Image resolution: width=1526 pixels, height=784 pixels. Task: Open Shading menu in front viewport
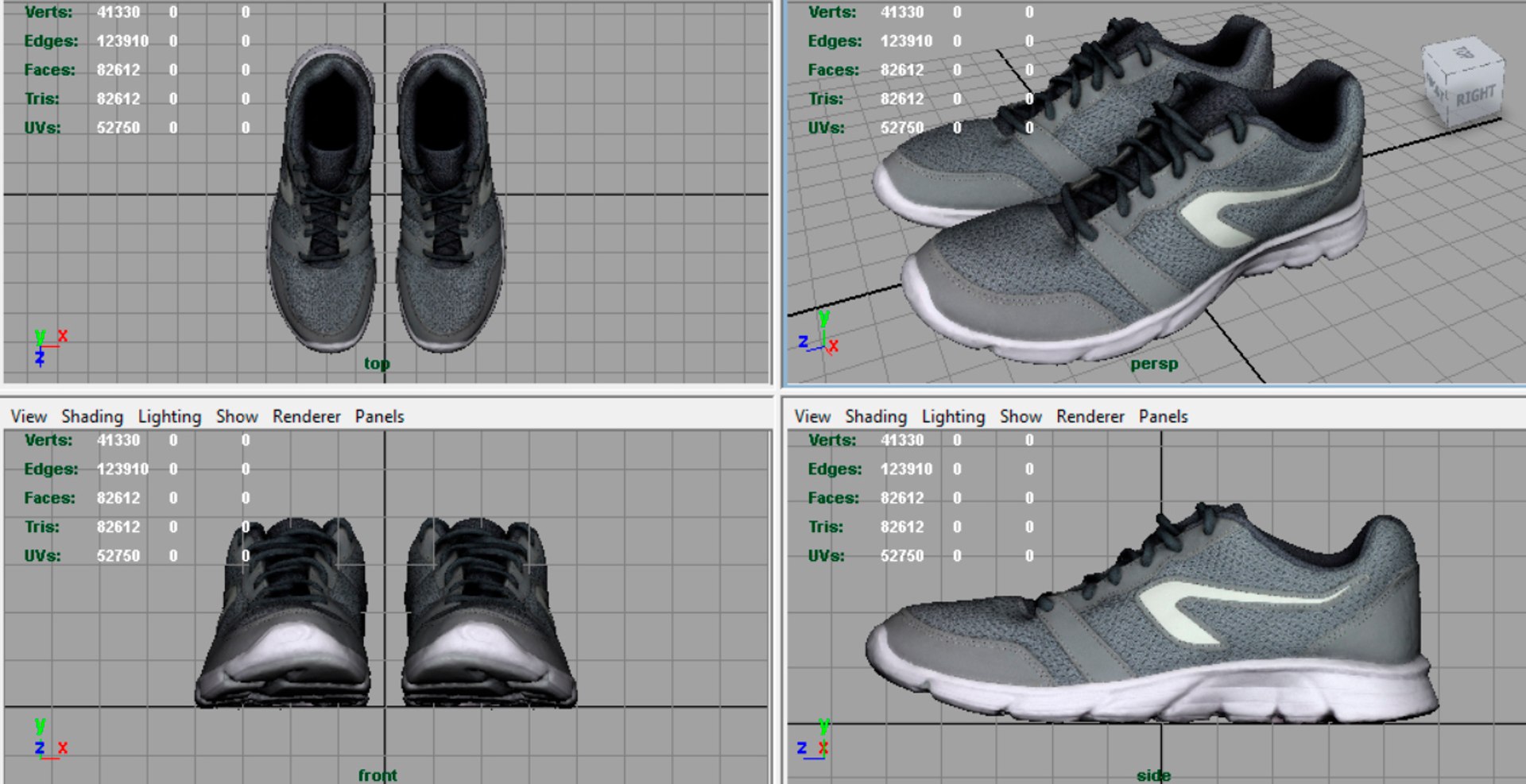92,416
